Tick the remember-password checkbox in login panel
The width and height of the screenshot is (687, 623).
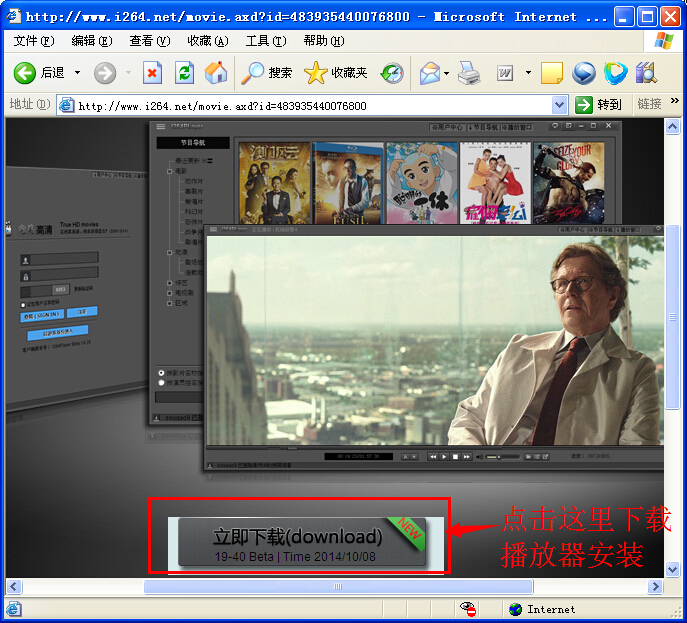pyautogui.click(x=23, y=305)
